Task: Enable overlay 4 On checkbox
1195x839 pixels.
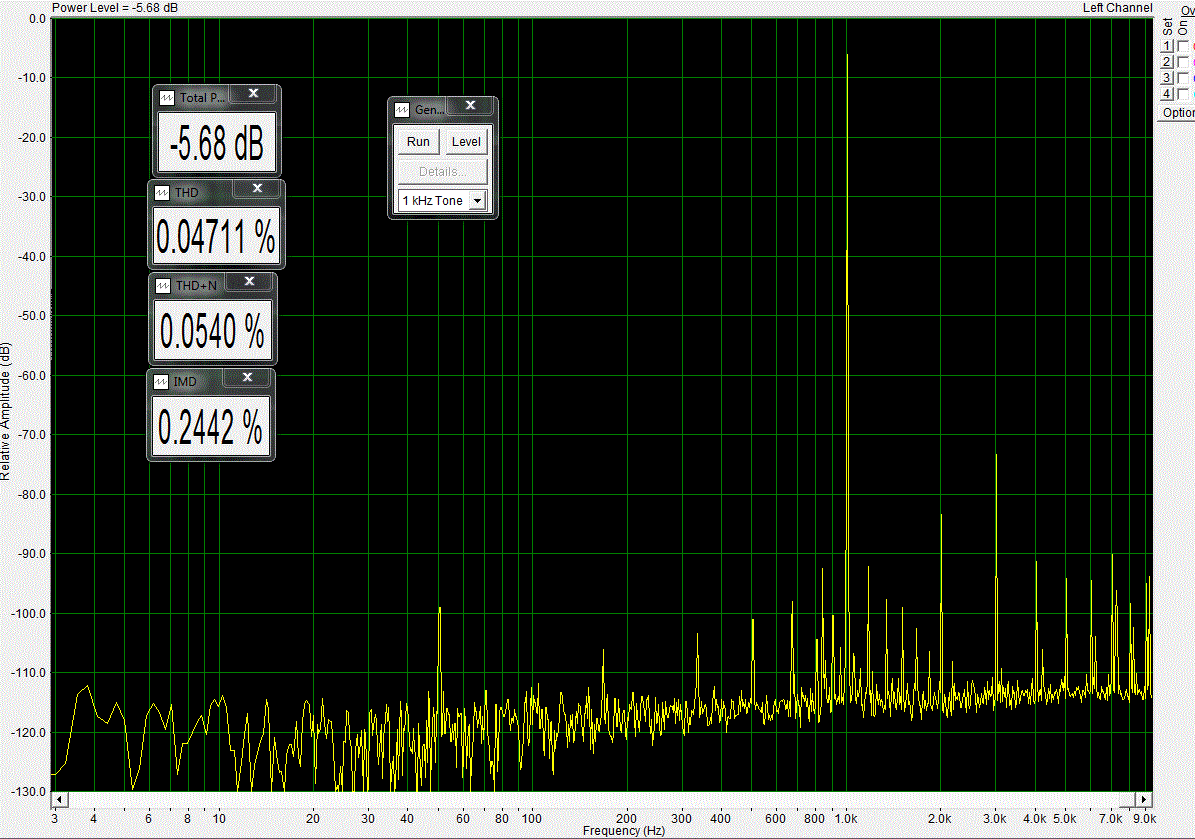Action: point(1183,94)
